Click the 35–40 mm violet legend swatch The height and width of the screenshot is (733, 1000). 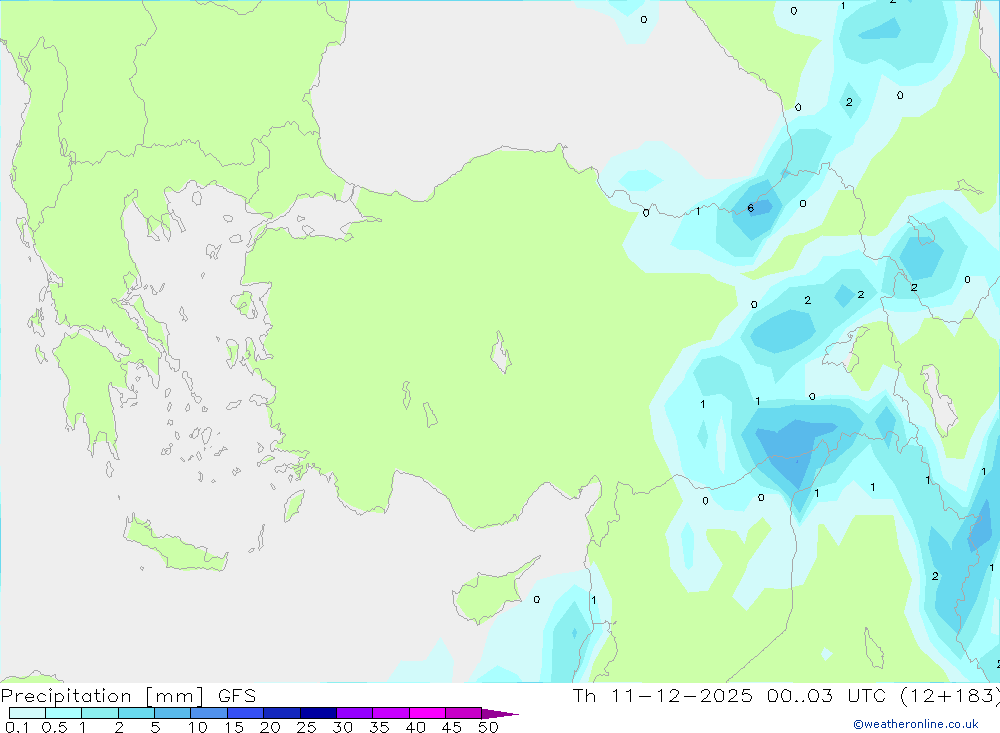pos(390,713)
